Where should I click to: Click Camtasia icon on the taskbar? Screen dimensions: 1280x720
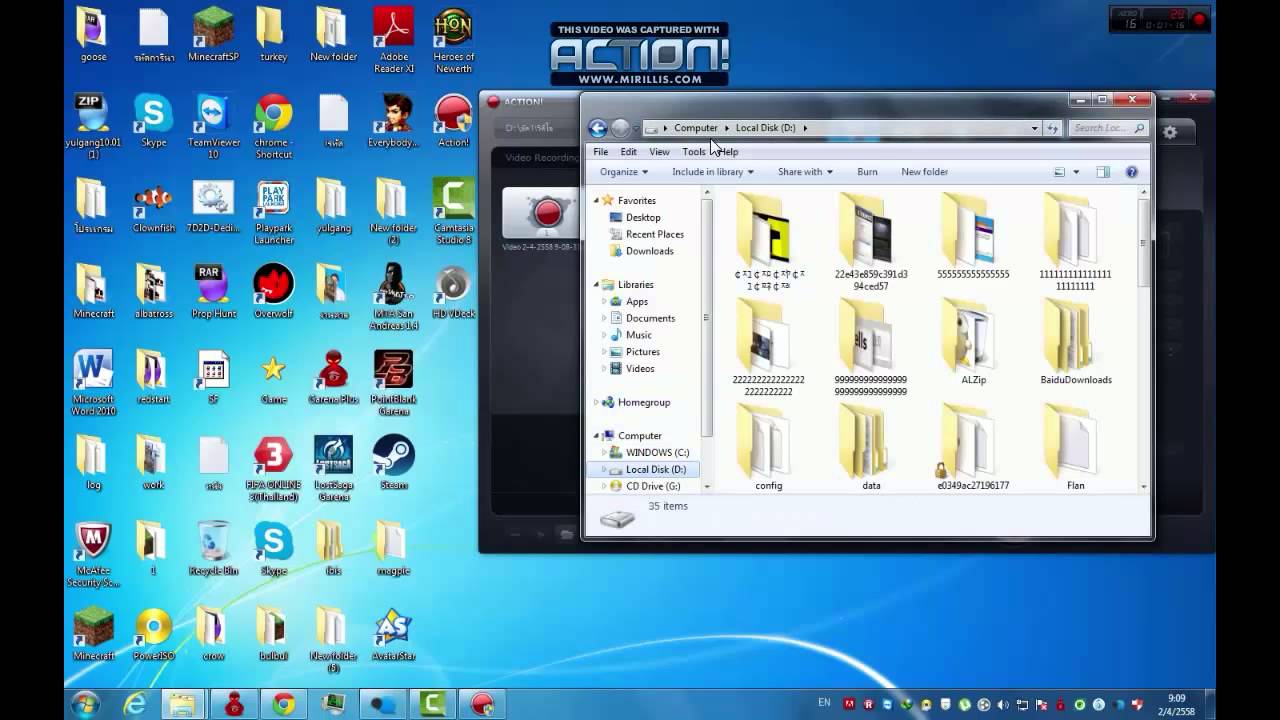tap(433, 705)
